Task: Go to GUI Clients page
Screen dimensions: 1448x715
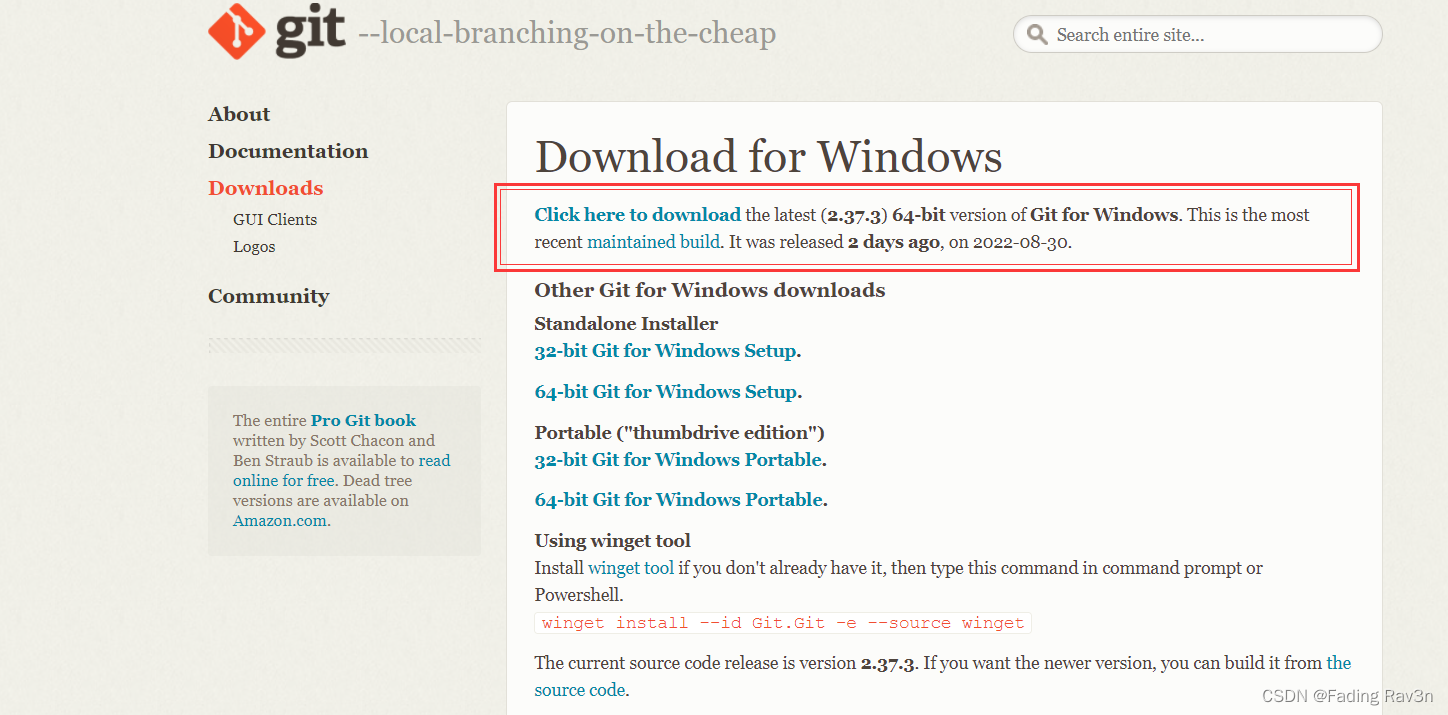Action: point(275,220)
